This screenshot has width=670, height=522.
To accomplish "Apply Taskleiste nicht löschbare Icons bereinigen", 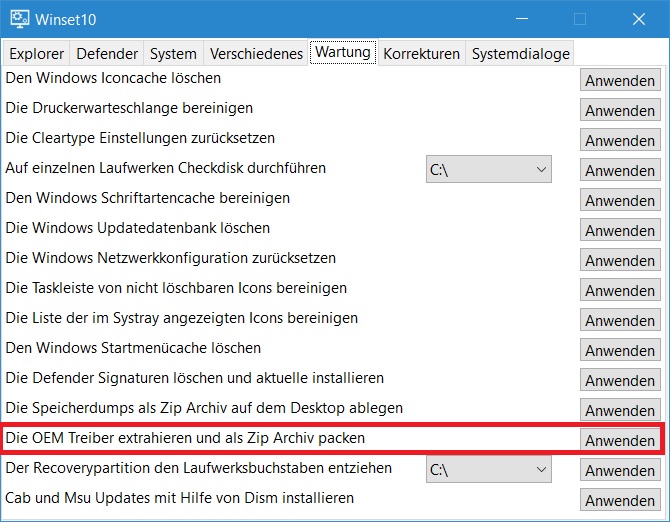I will pyautogui.click(x=620, y=290).
